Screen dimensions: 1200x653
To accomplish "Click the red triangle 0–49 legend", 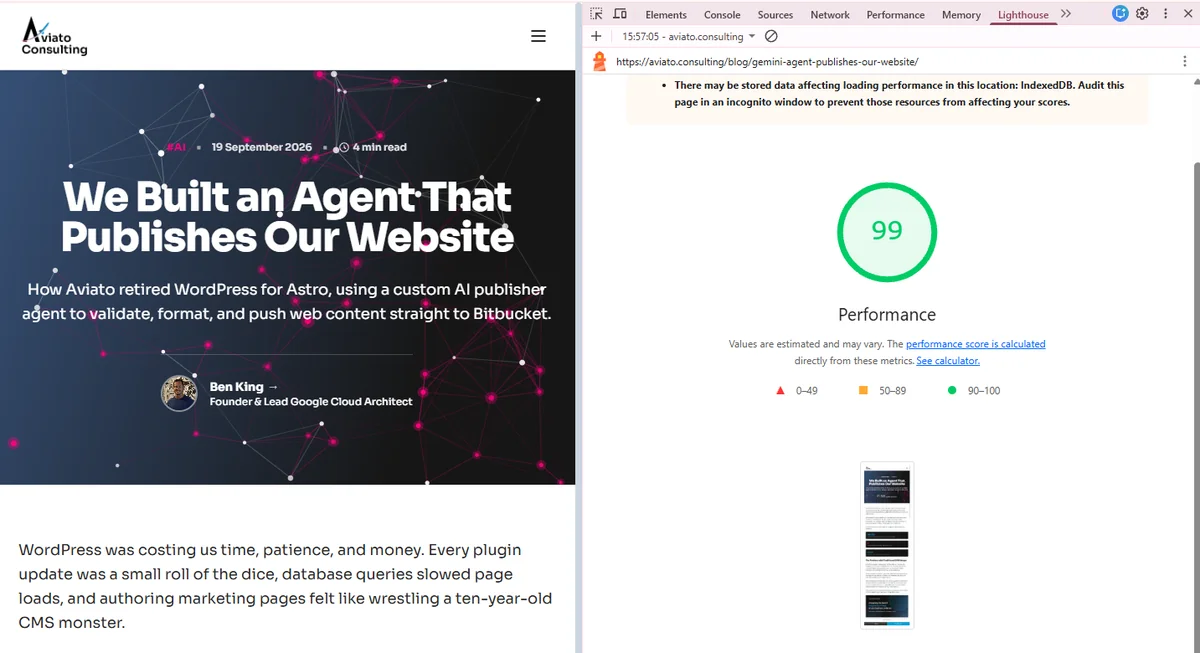I will point(797,390).
